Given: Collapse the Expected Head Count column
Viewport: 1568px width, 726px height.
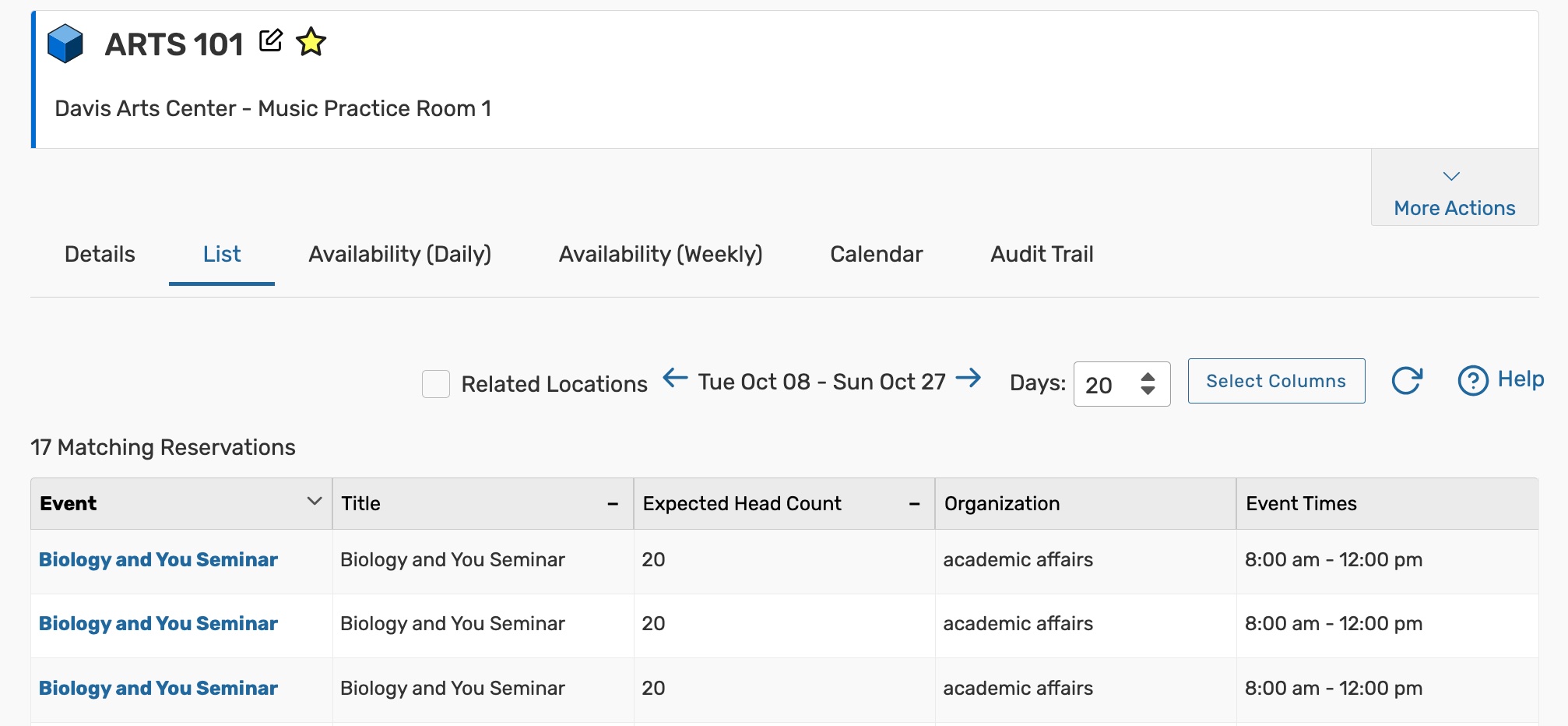Looking at the screenshot, I should (x=914, y=505).
